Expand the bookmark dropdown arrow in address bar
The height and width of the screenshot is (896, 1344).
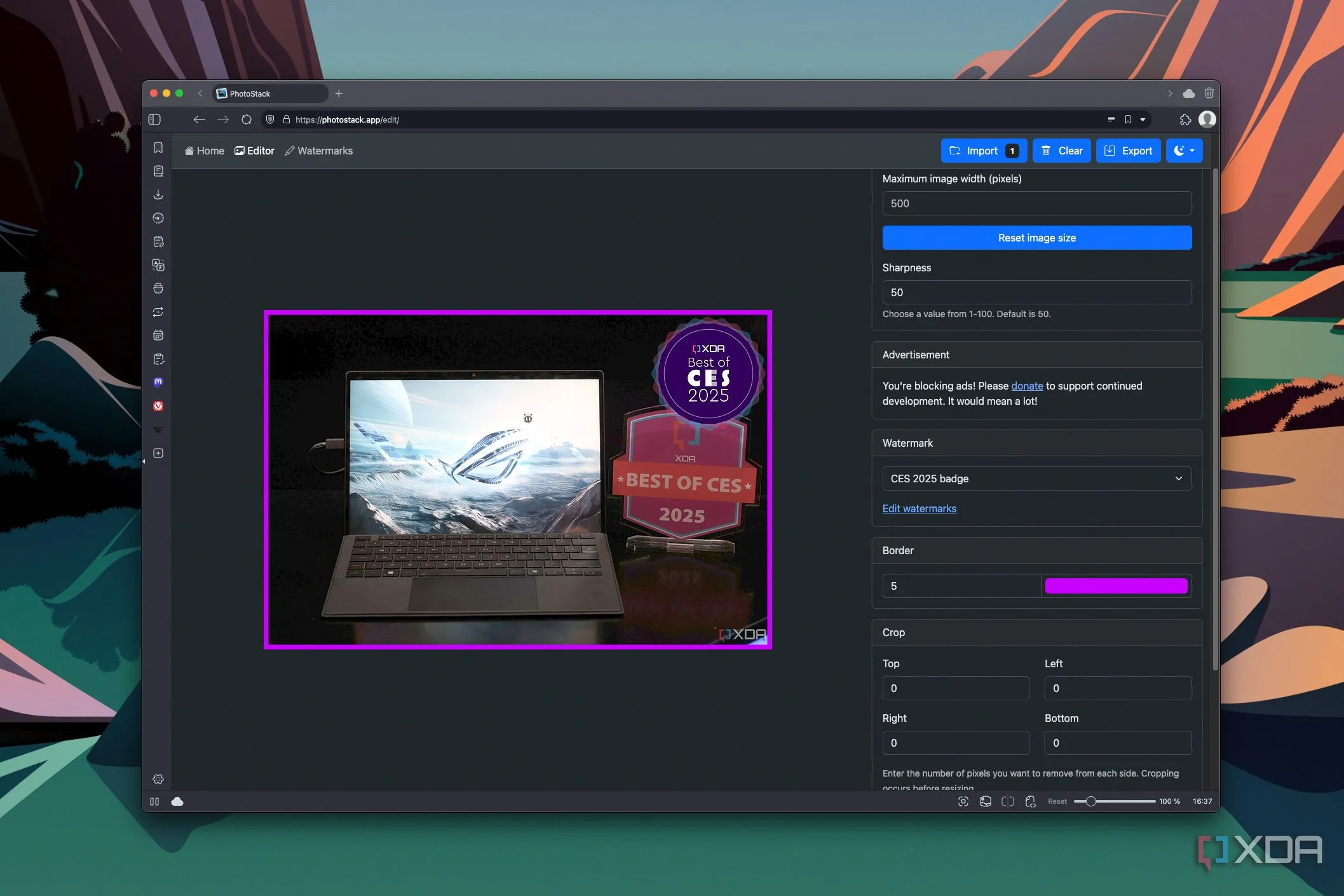click(x=1143, y=119)
